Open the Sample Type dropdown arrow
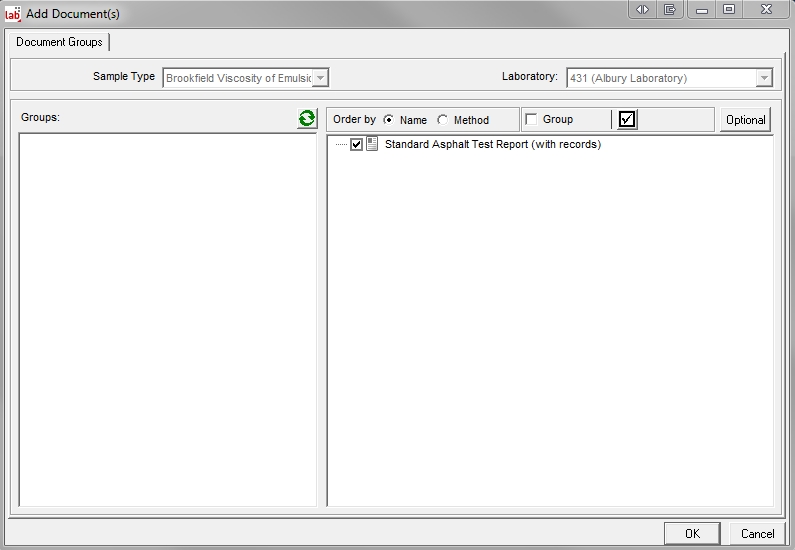The image size is (795, 550). (x=321, y=78)
